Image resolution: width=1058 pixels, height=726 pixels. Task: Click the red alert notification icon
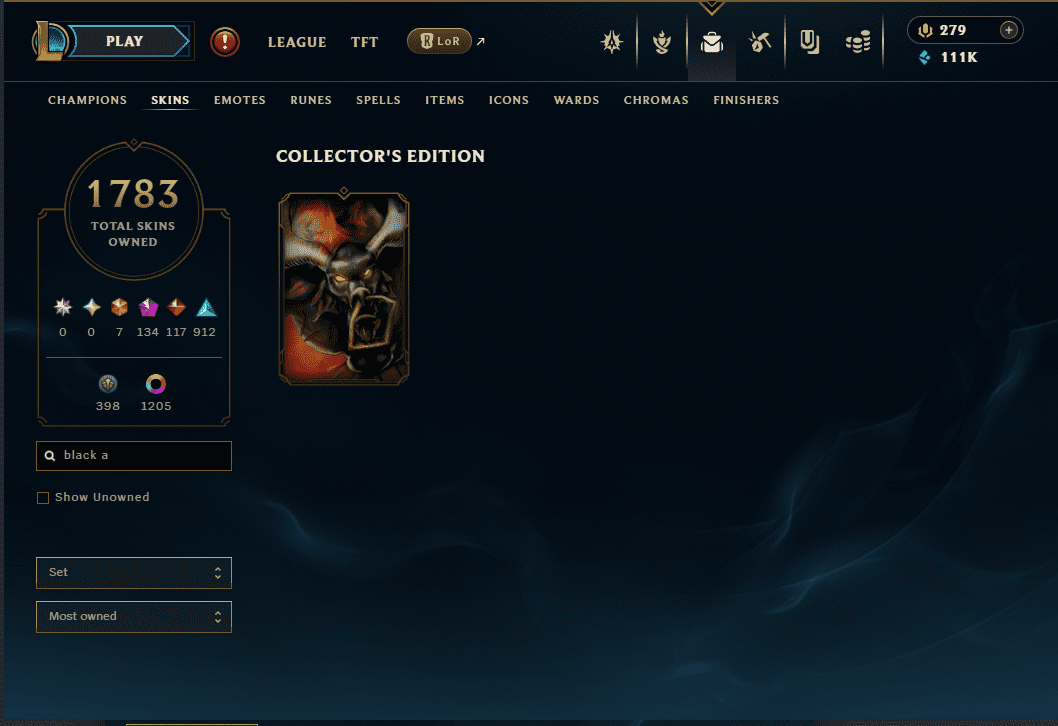[225, 42]
